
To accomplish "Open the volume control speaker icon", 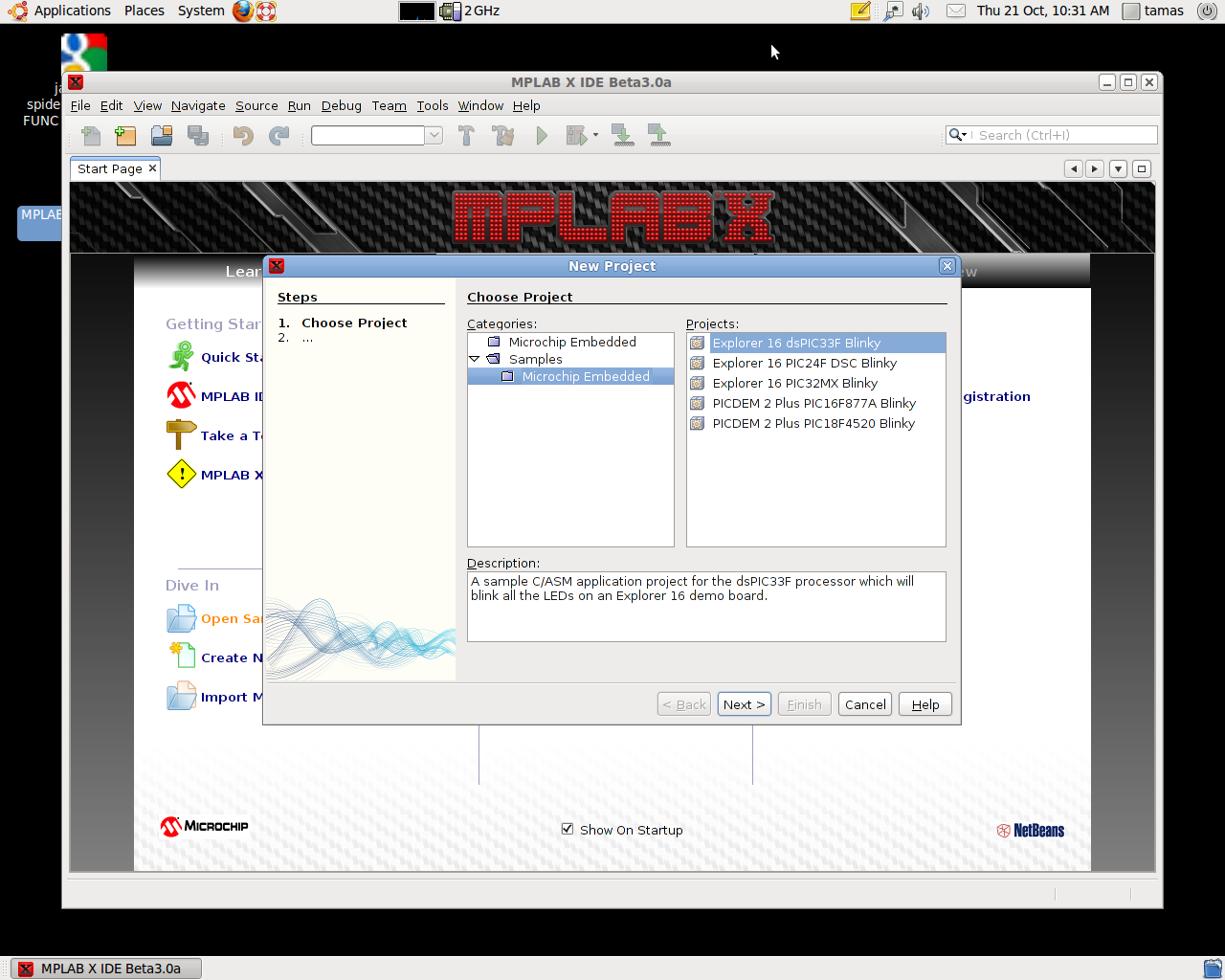I will pos(921,11).
